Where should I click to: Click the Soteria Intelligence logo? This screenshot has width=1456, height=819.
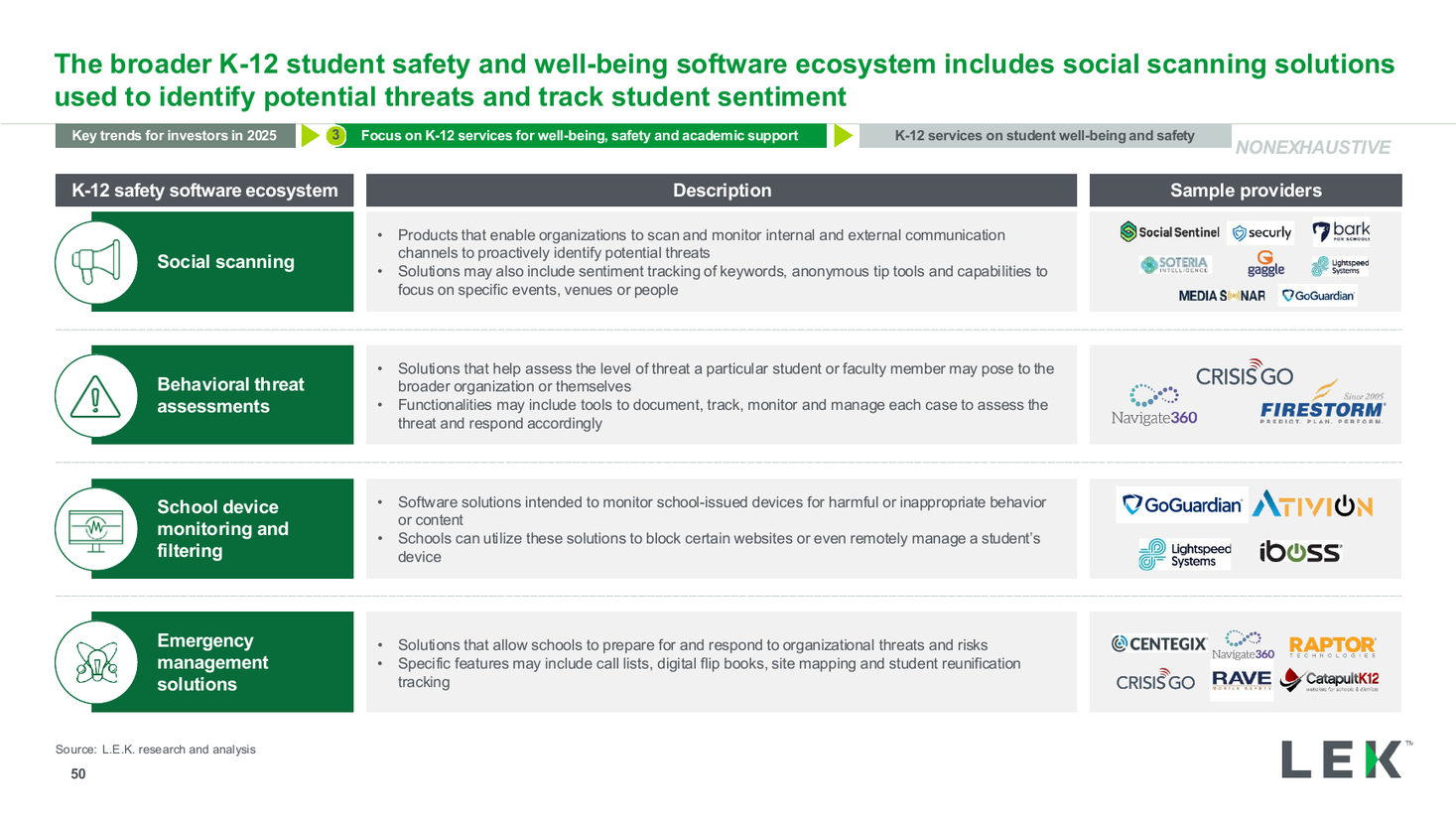pos(1175,265)
